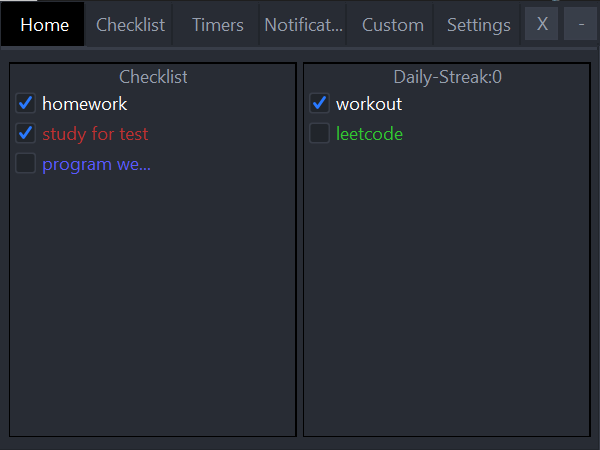Click the blue program we... task text
The width and height of the screenshot is (600, 450).
[x=96, y=165]
